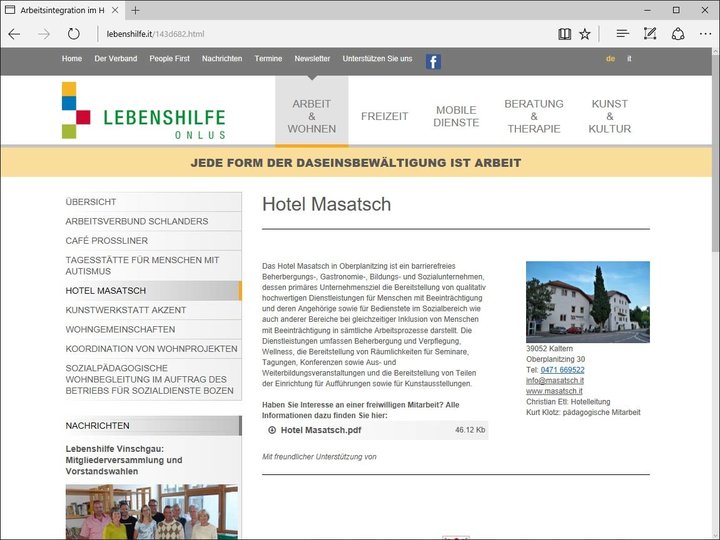Close the Arbeitsintegration browser tab
Screen dimensions: 720x540
[115, 10]
